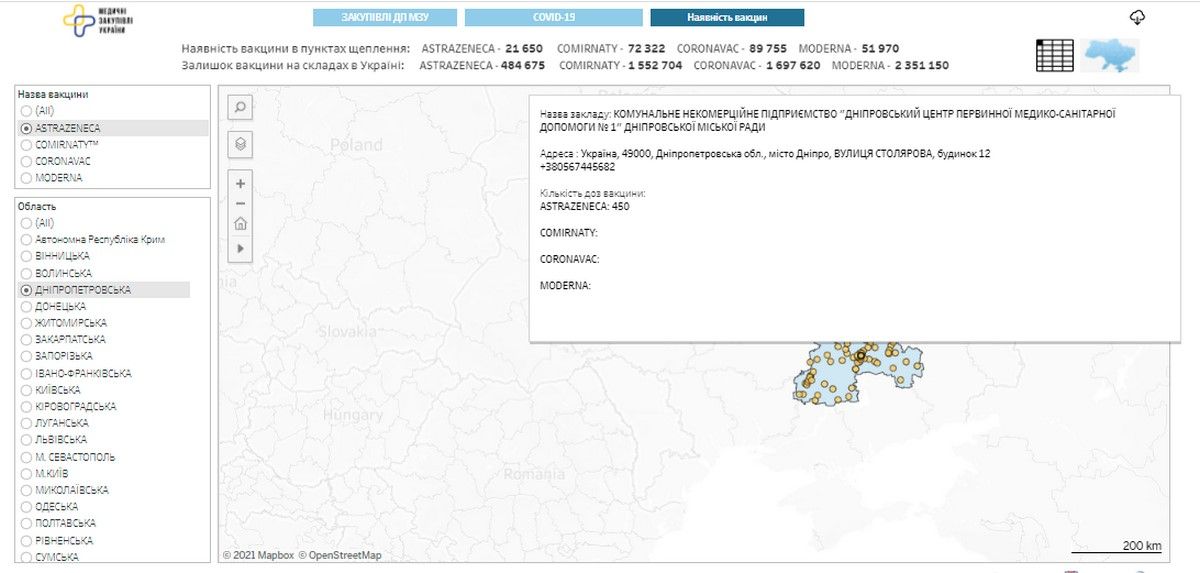Expand map tools arrow button

240,248
